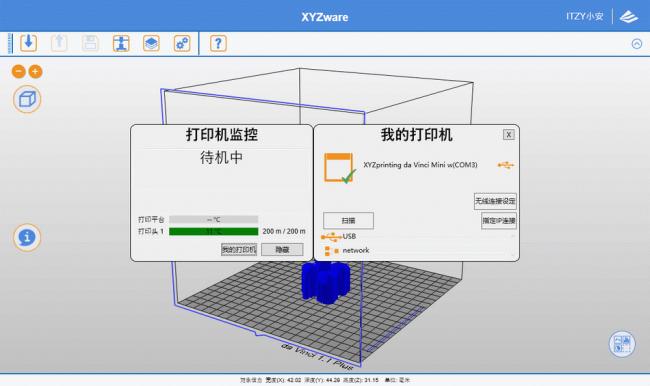Click the toolbar drag handle at left edge
650x386 pixels.
coord(10,44)
